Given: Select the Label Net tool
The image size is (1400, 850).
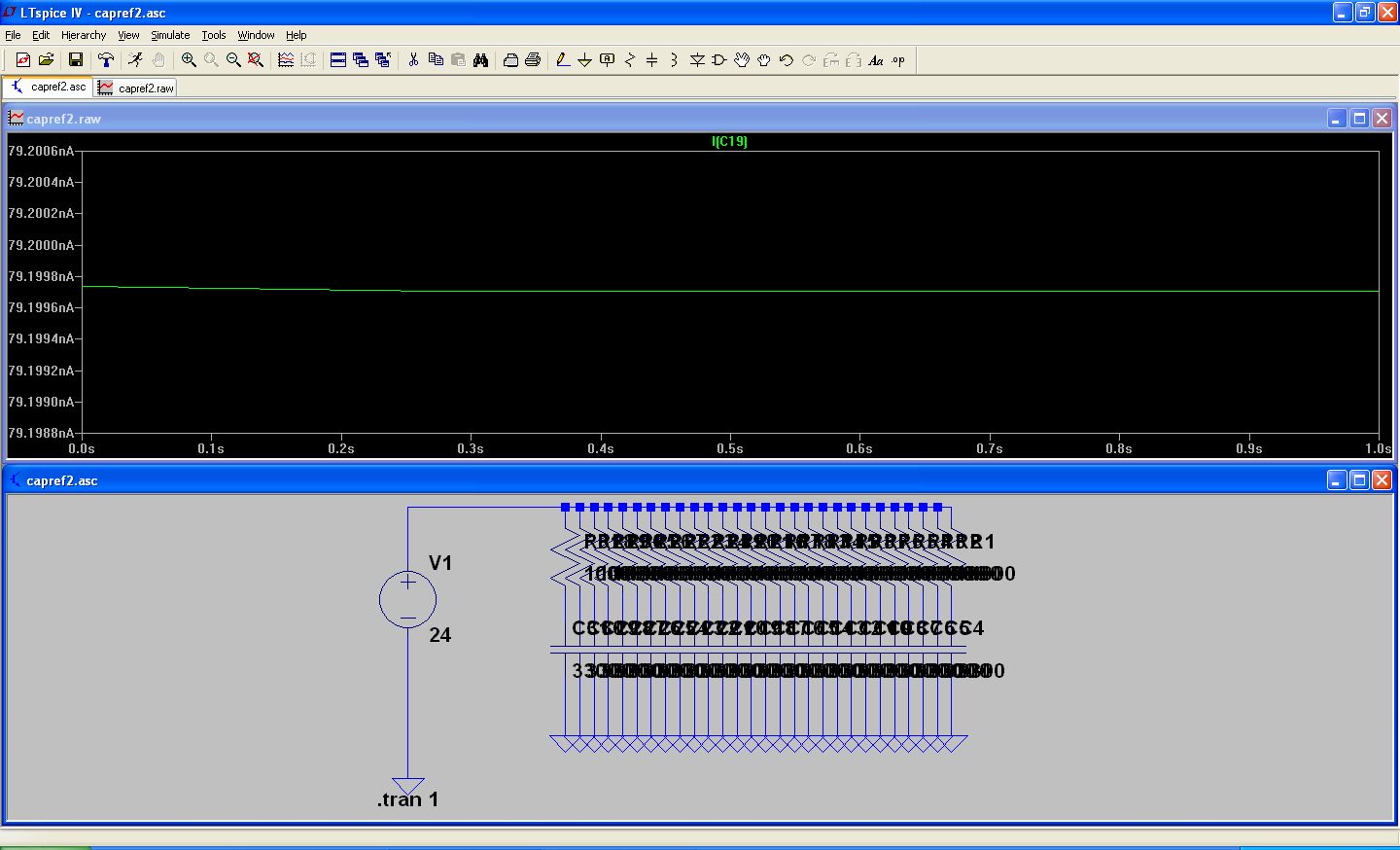Looking at the screenshot, I should coord(608,60).
